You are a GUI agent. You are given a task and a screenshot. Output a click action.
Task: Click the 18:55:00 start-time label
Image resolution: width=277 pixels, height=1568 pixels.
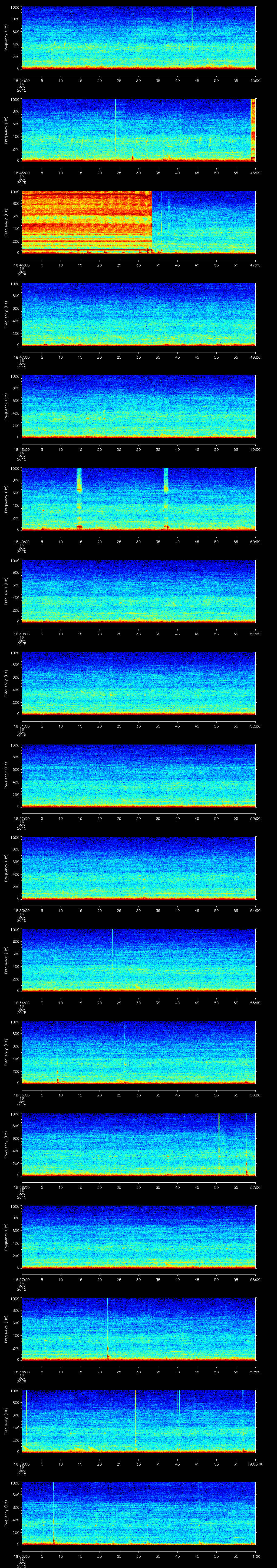(x=22, y=1095)
